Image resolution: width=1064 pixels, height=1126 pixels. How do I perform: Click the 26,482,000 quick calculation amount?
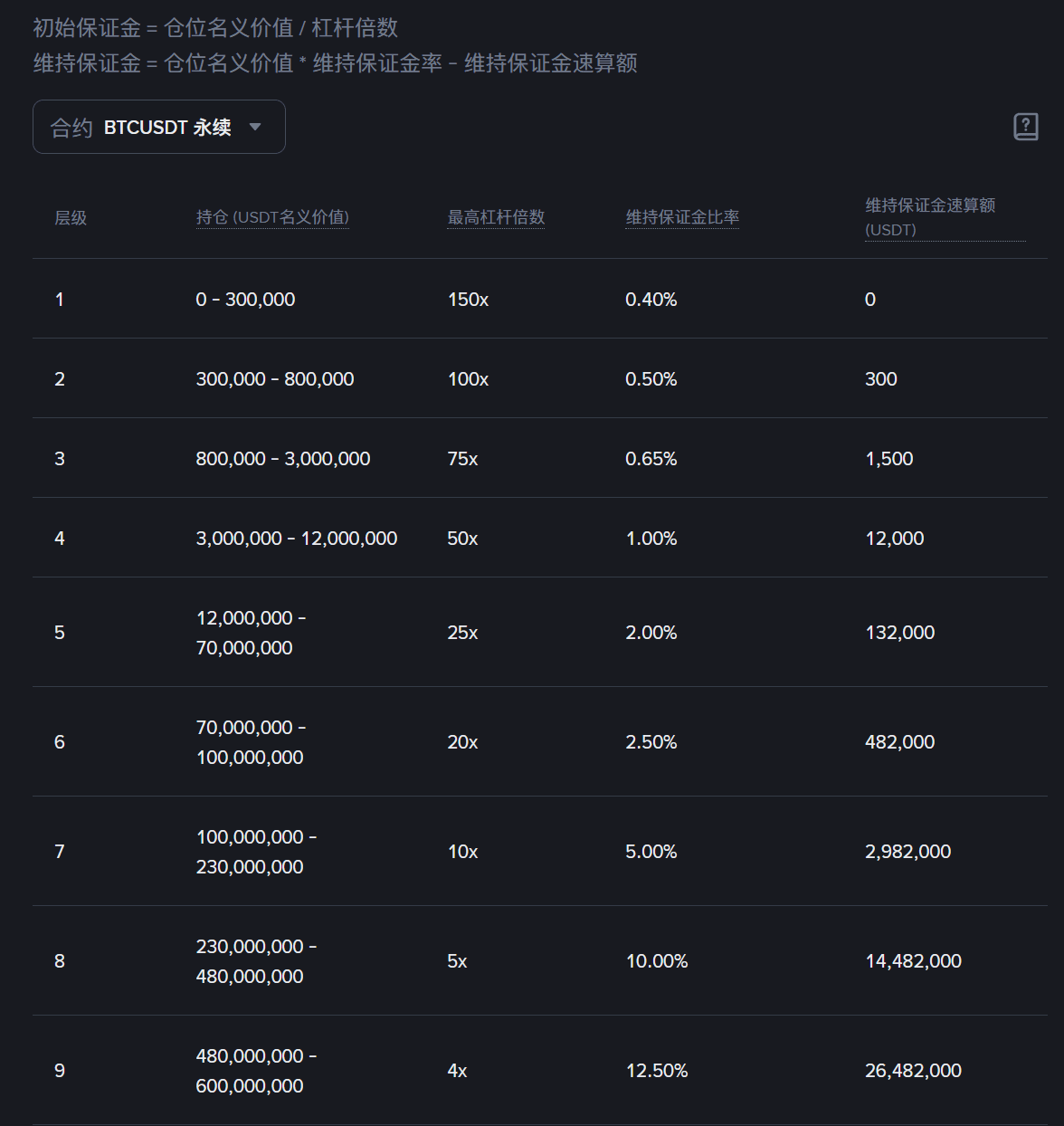click(913, 1071)
